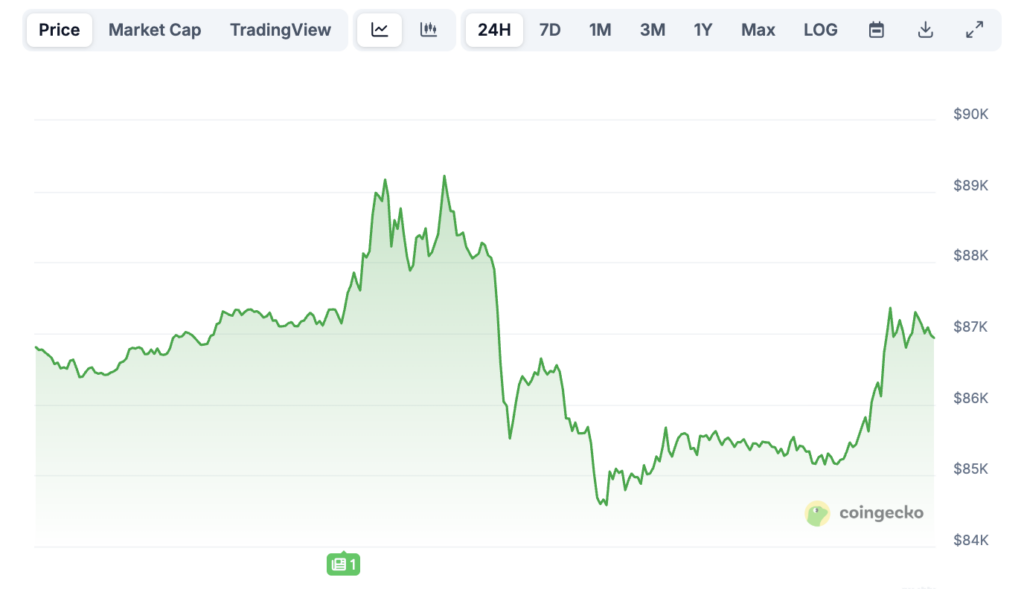The image size is (1024, 589).
Task: Toggle LOG scale on the chart
Action: click(820, 30)
